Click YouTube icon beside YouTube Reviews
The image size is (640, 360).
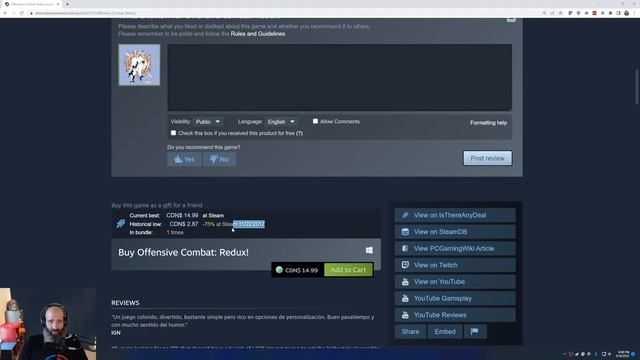tap(405, 315)
